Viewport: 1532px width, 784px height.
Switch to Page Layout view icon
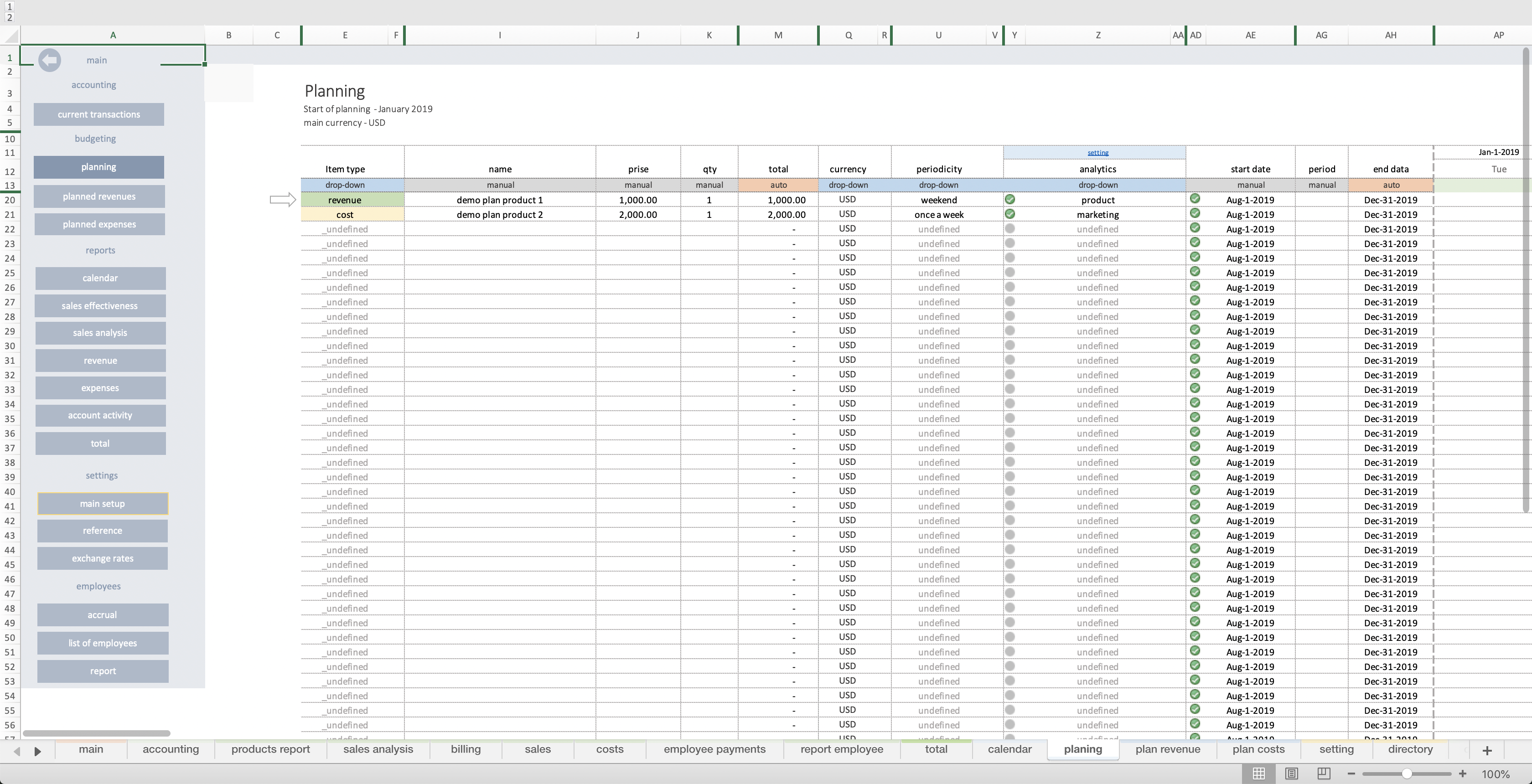pos(1291,774)
